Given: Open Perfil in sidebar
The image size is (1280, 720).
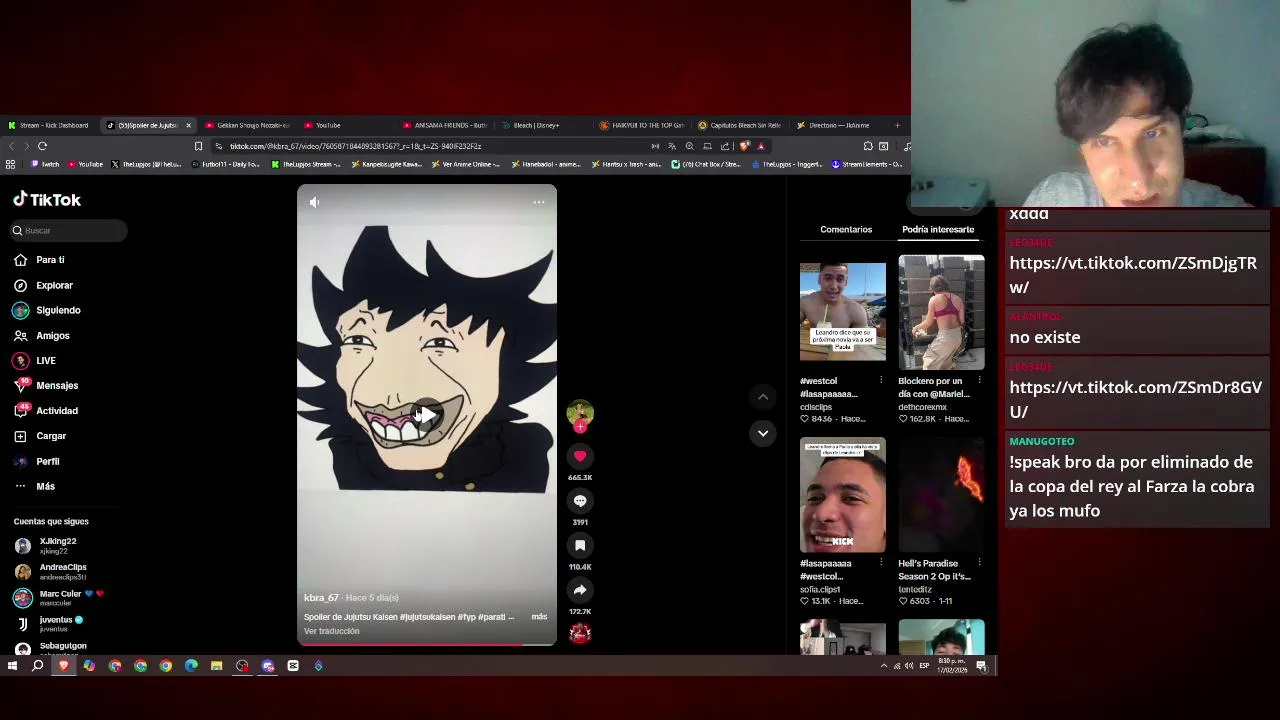Looking at the screenshot, I should tap(37, 461).
